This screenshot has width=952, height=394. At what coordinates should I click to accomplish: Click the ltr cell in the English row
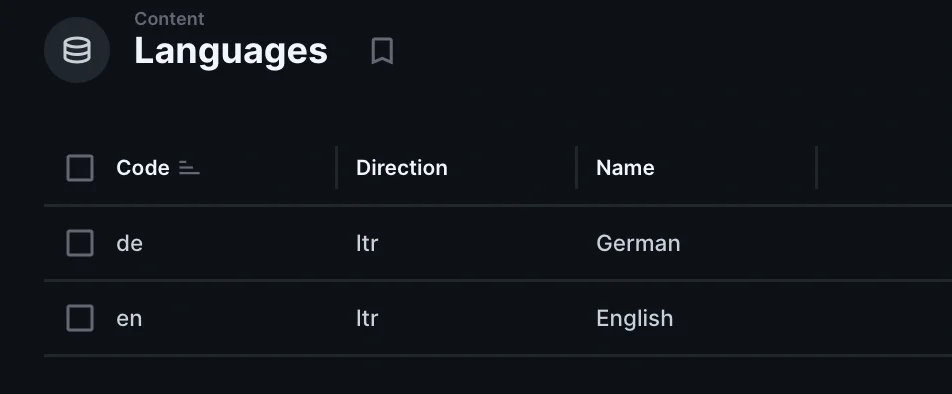(x=367, y=319)
